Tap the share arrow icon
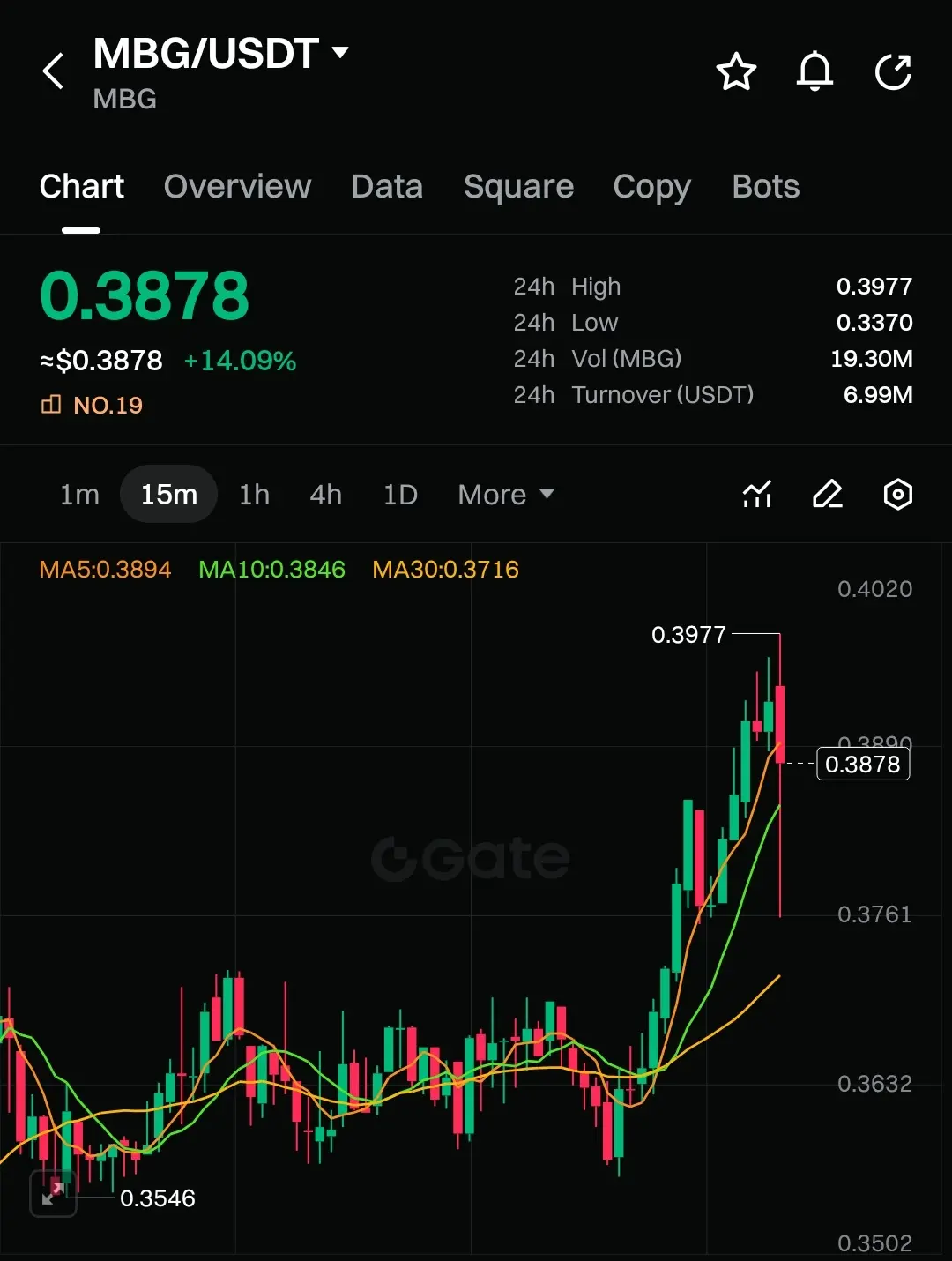Image resolution: width=952 pixels, height=1261 pixels. [893, 71]
